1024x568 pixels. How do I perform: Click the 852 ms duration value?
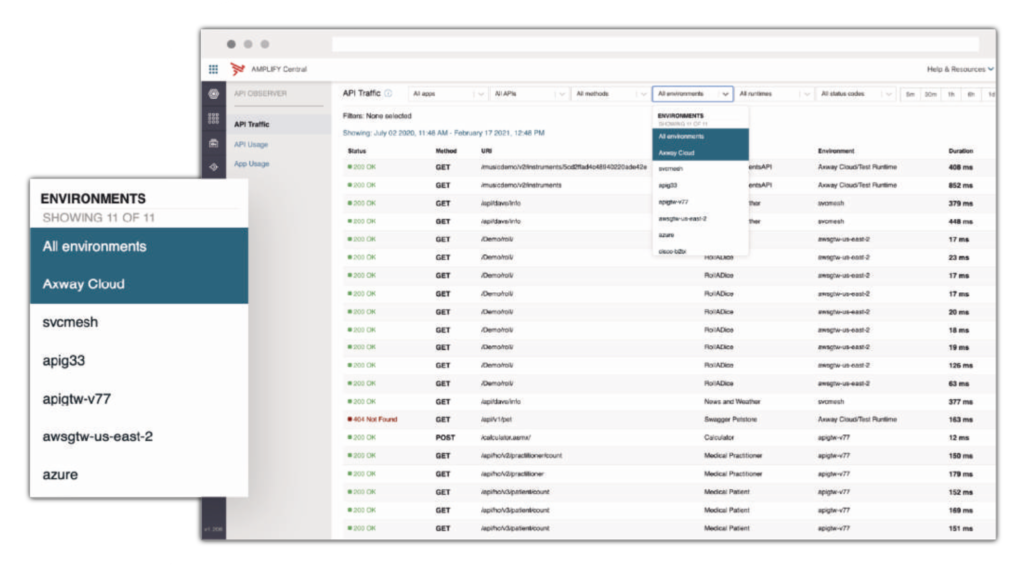tap(961, 185)
